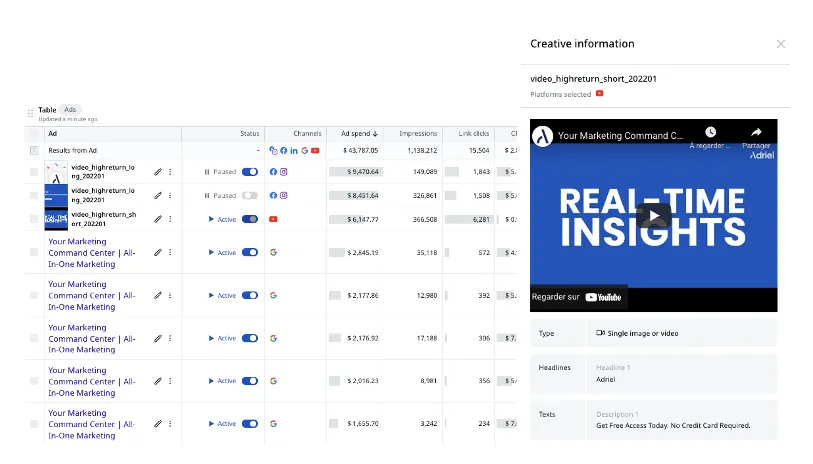Sort by the Link clicks column header

pyautogui.click(x=473, y=134)
